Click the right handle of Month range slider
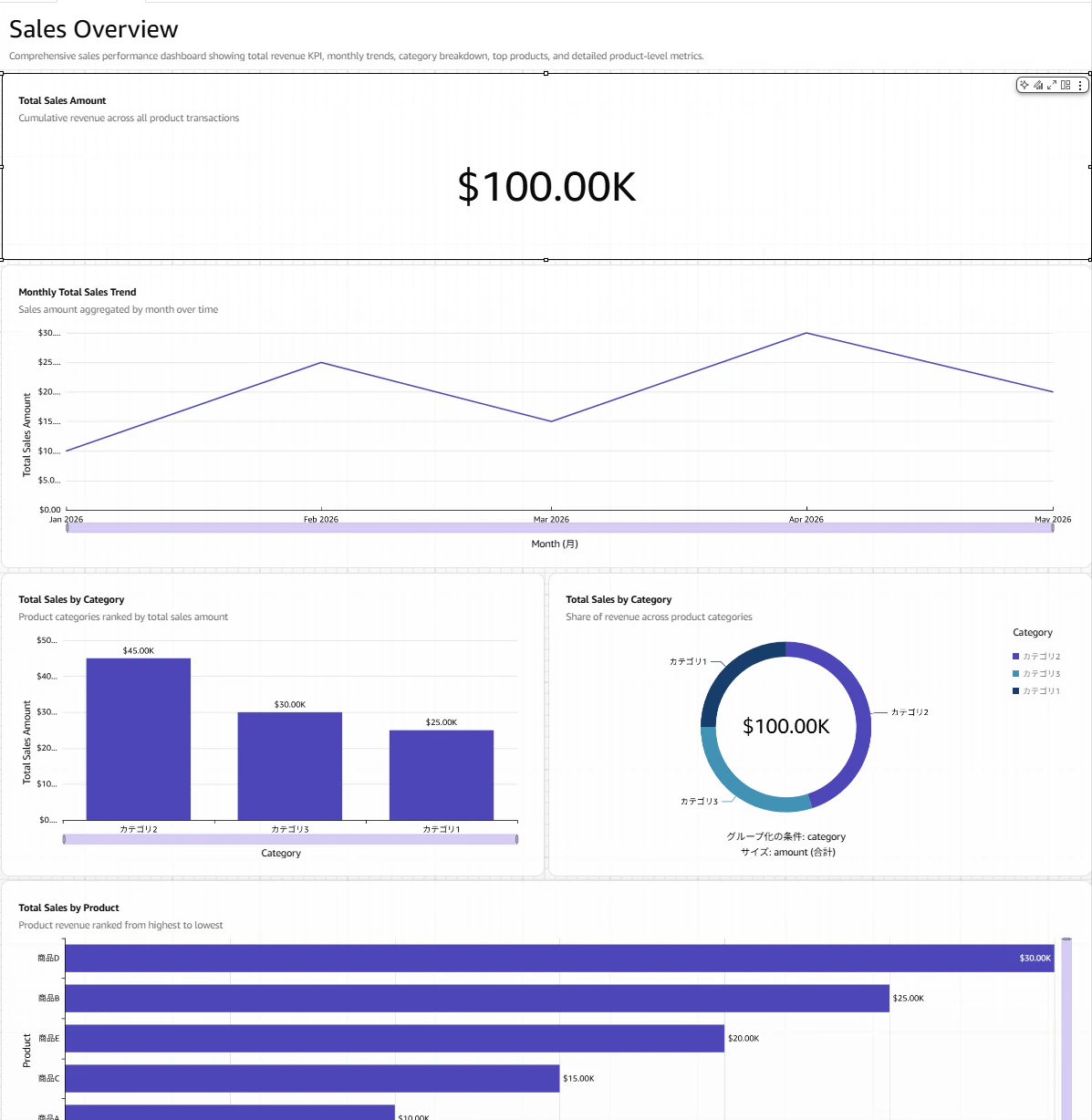The height and width of the screenshot is (1120, 1092). [1053, 527]
